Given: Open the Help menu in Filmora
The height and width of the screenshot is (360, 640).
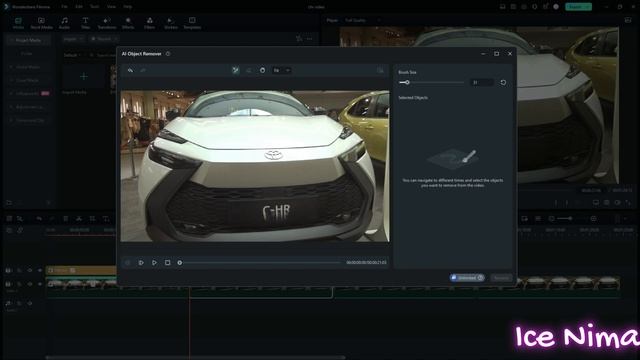Looking at the screenshot, I should tap(128, 7).
